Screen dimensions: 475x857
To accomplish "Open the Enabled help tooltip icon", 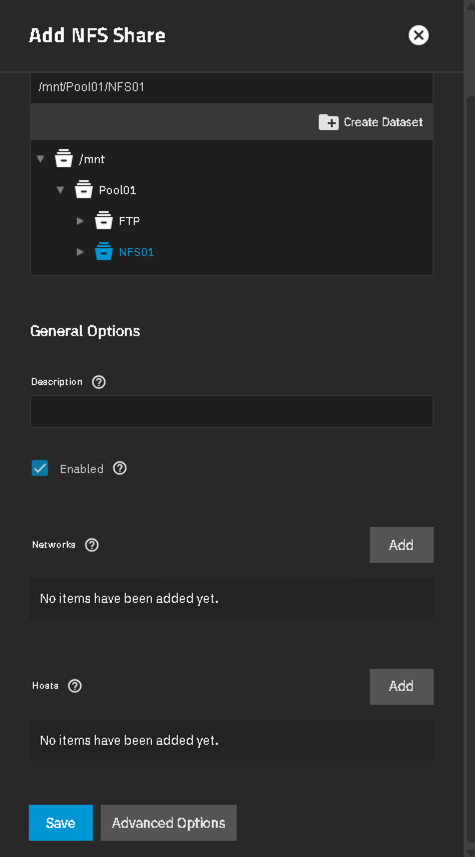I will point(120,468).
